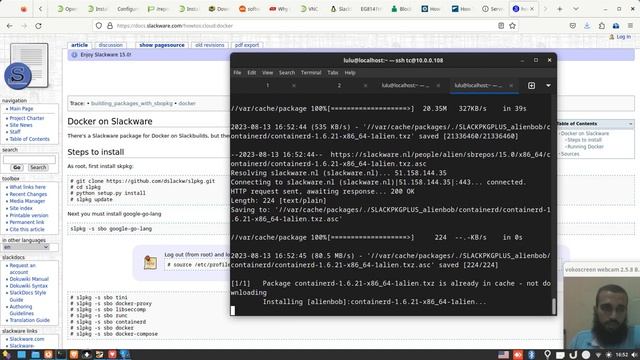Open the Translation Guide link
Viewport: 640px width, 360px height.
(29, 320)
